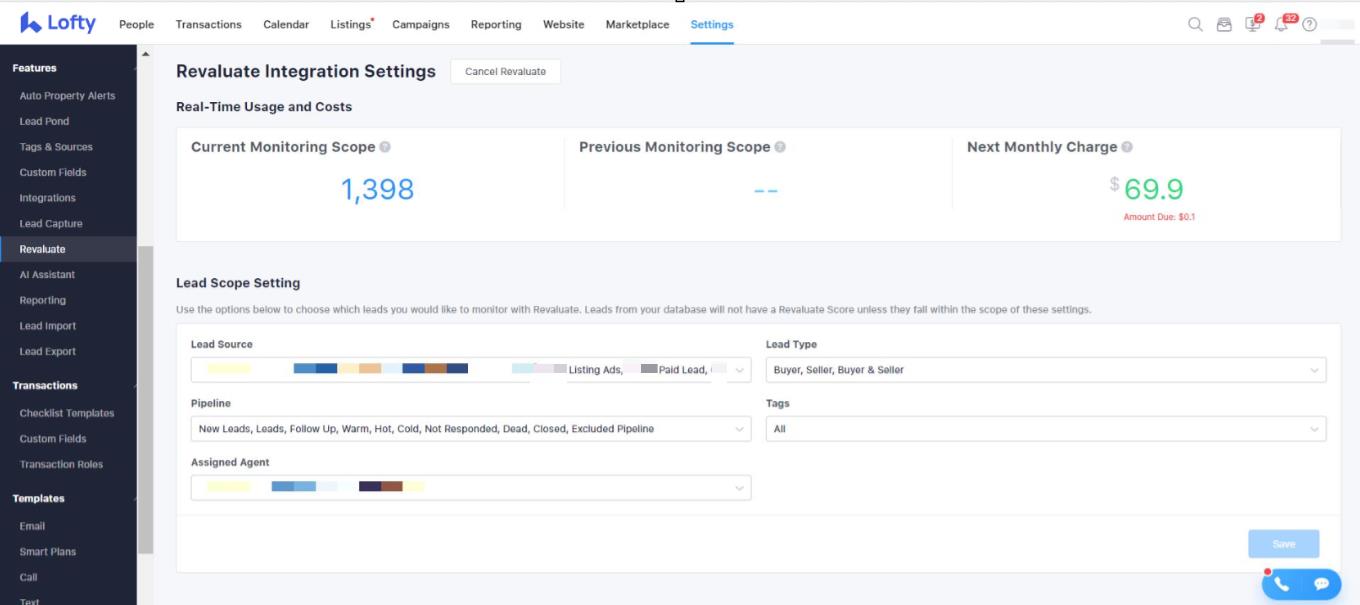Open Lead Export in sidebar
Image resolution: width=1360 pixels, height=605 pixels.
(x=48, y=352)
